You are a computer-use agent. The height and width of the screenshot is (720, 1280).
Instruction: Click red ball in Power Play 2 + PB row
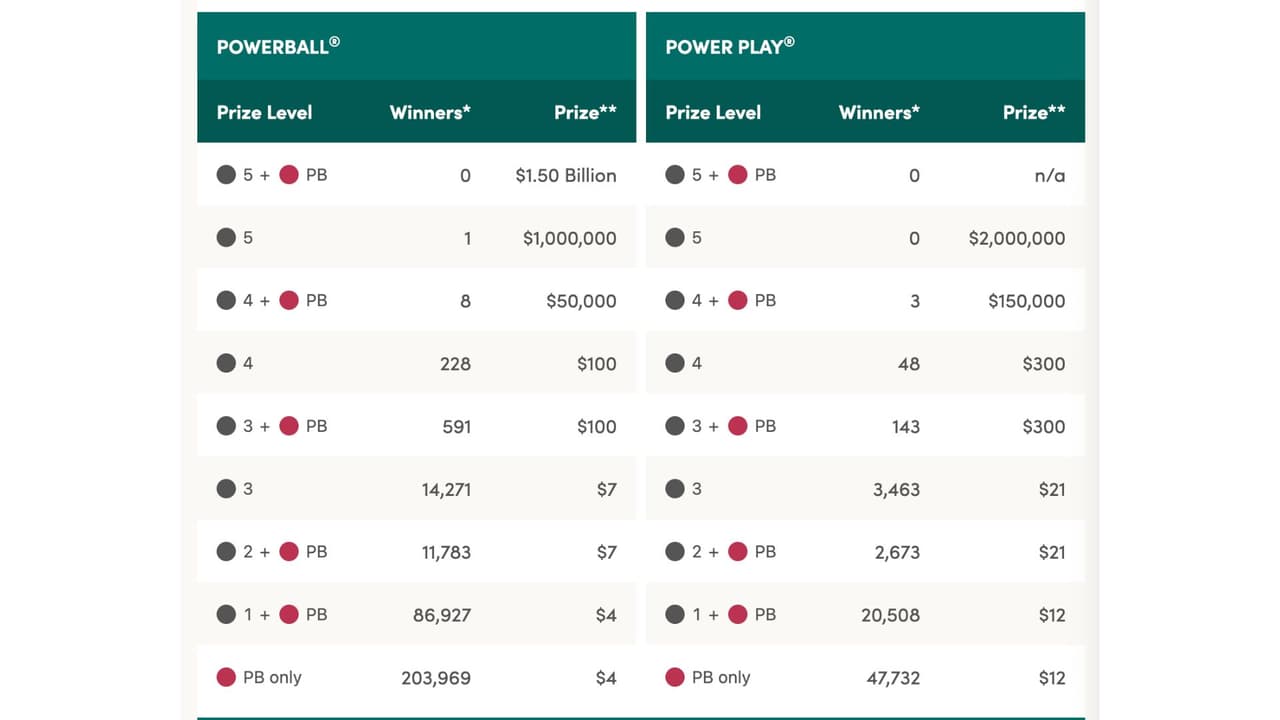pos(738,552)
